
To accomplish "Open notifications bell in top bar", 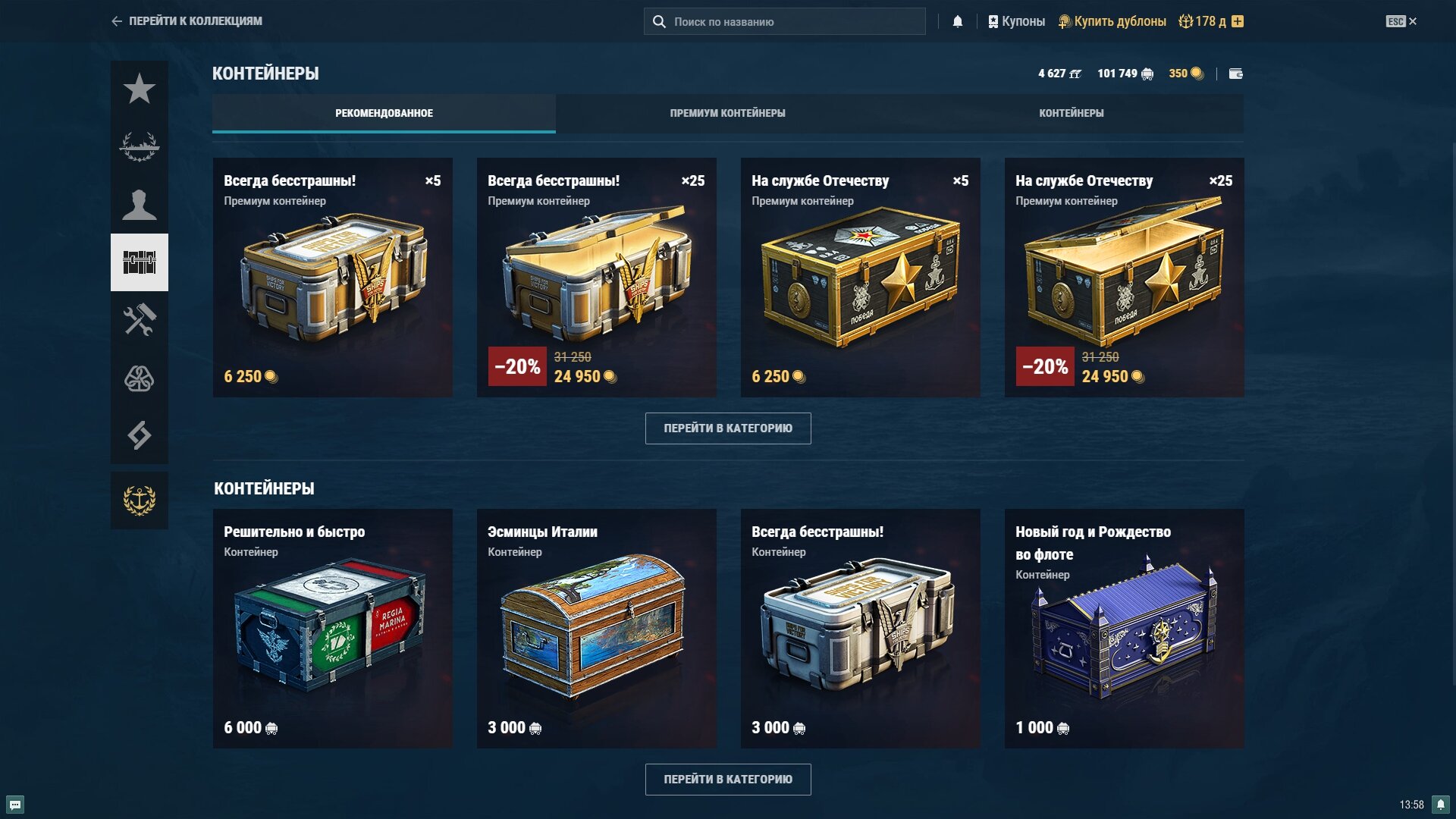I will tap(958, 21).
